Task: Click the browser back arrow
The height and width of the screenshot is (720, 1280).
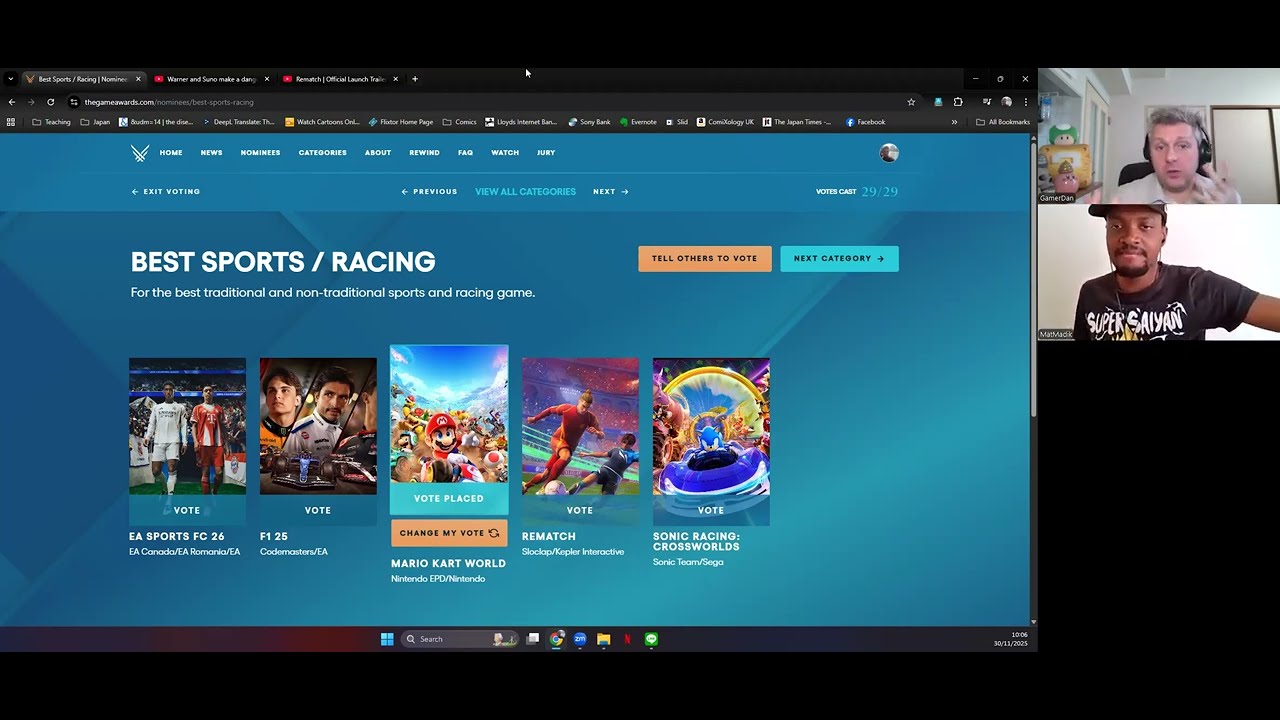Action: point(12,102)
